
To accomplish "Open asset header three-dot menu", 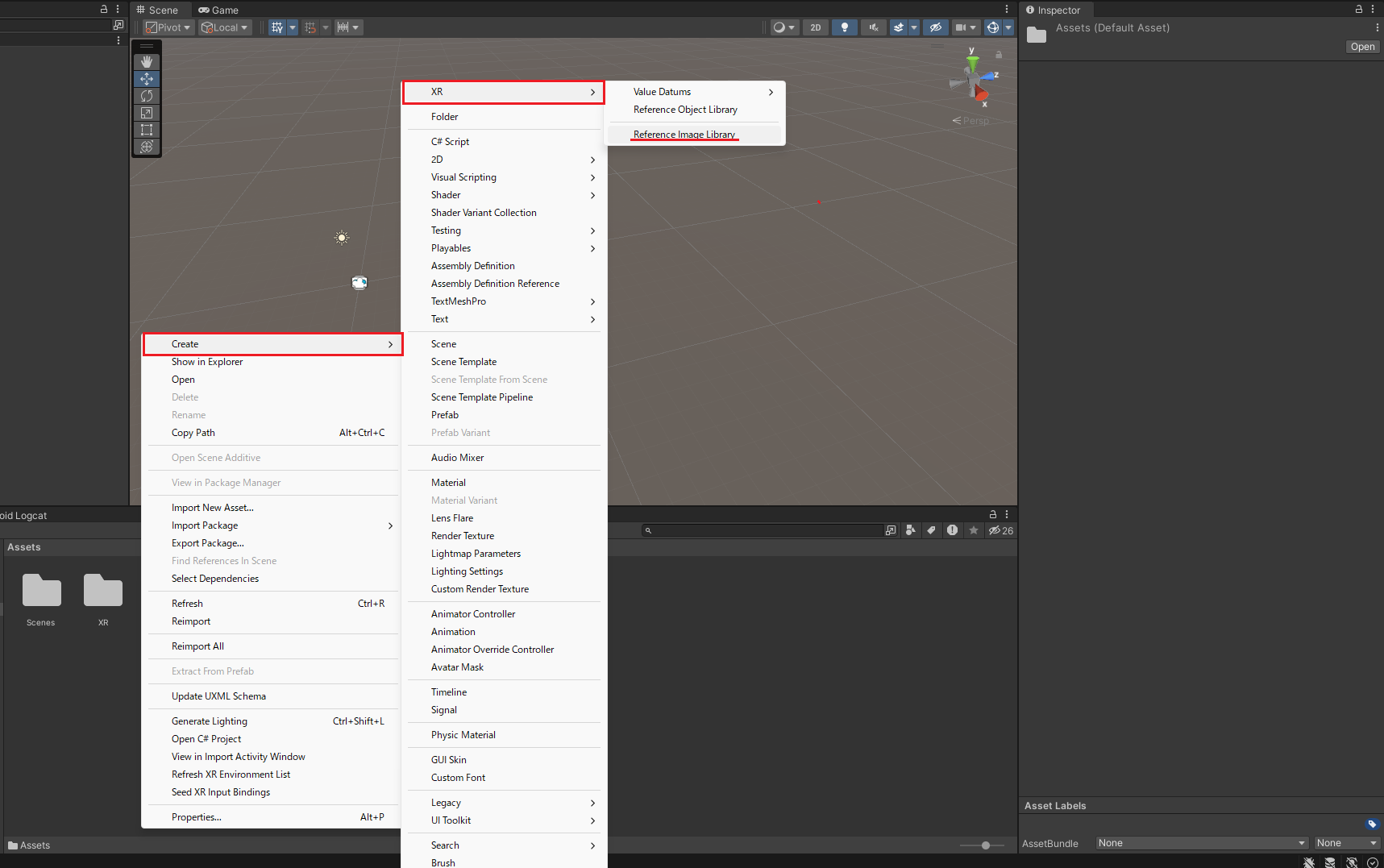I will 1377,27.
